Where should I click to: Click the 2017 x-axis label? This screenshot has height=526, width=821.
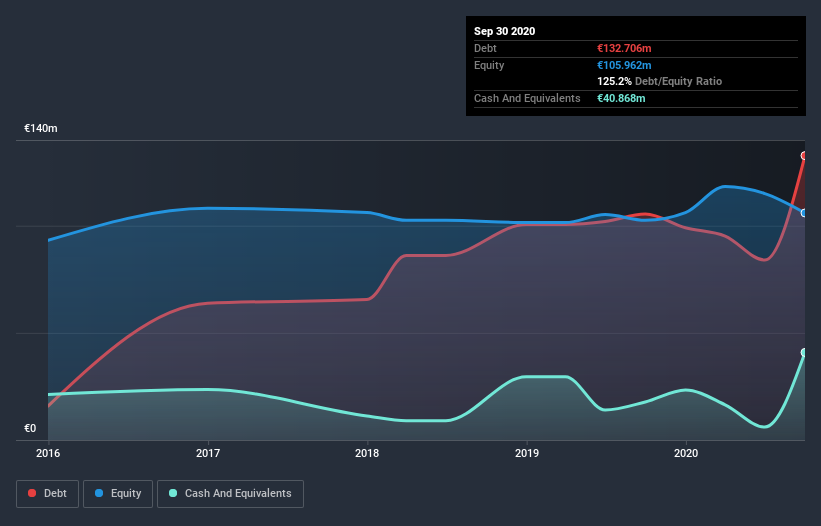click(x=208, y=453)
